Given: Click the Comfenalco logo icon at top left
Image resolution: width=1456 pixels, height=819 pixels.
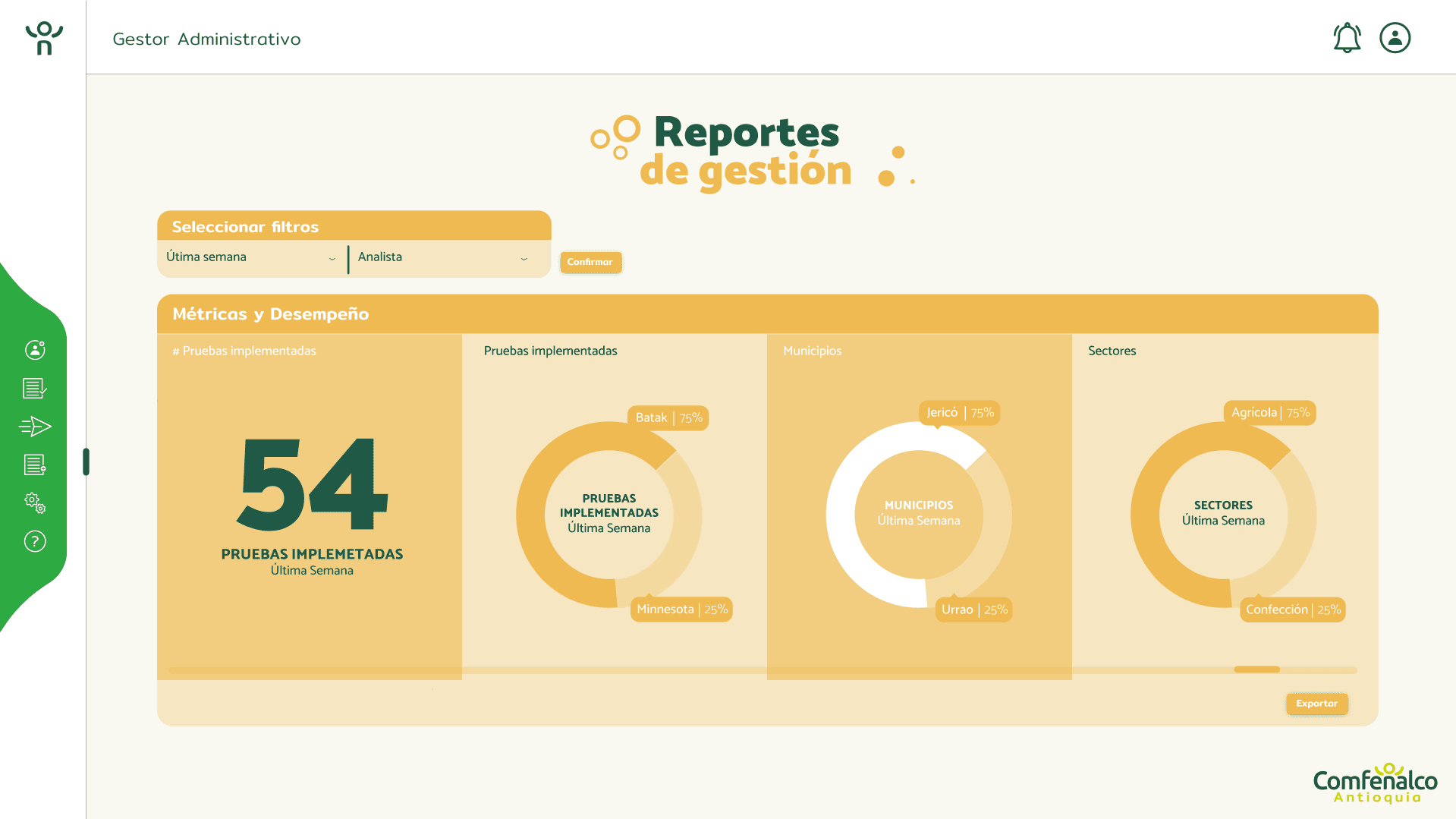Looking at the screenshot, I should click(x=44, y=38).
